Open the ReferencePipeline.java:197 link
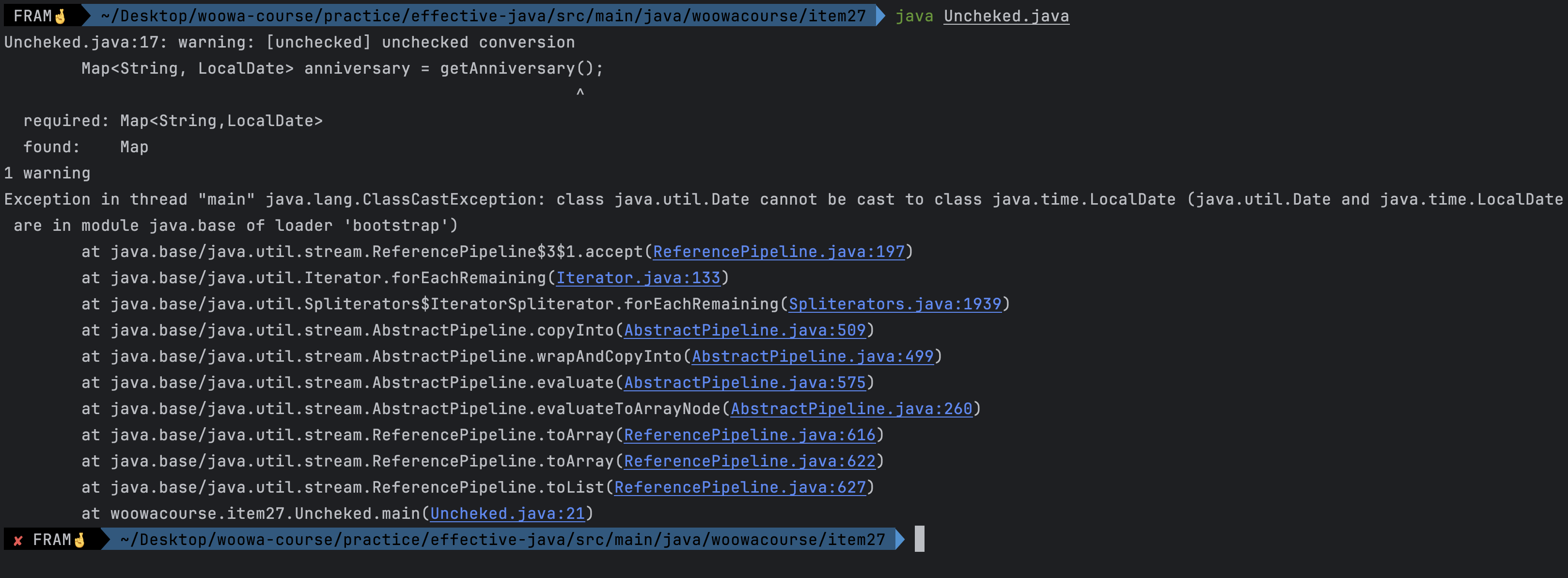Image resolution: width=1568 pixels, height=578 pixels. tap(779, 252)
